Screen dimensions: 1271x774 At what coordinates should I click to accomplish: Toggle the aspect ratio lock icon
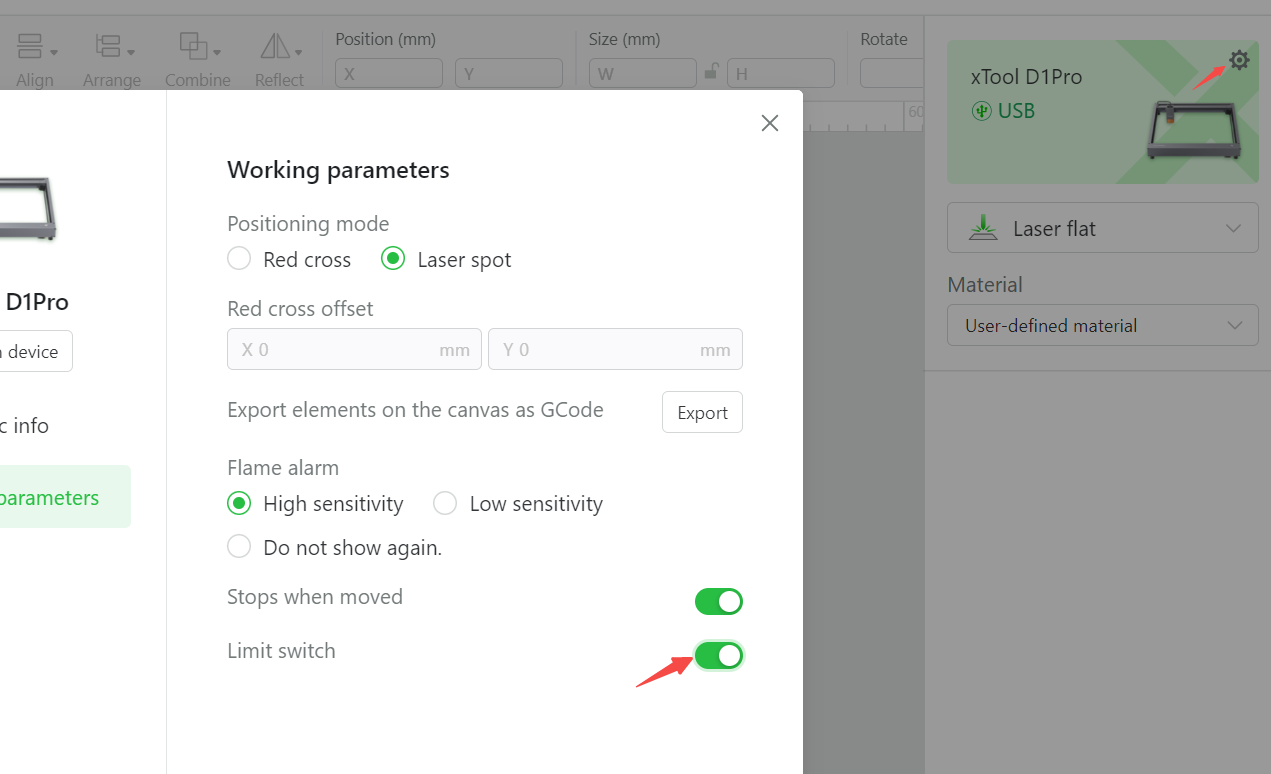click(x=712, y=72)
